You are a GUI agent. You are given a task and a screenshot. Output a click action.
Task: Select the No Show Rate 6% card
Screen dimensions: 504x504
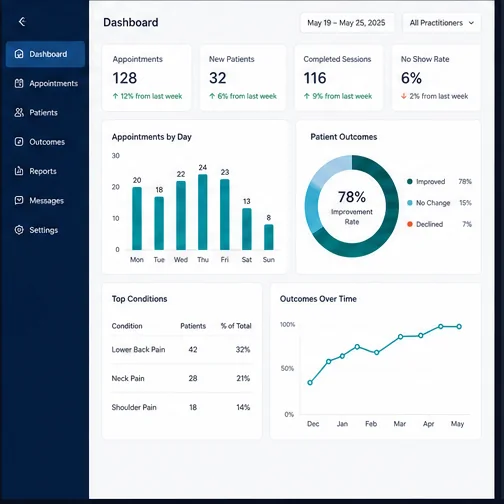pos(436,78)
